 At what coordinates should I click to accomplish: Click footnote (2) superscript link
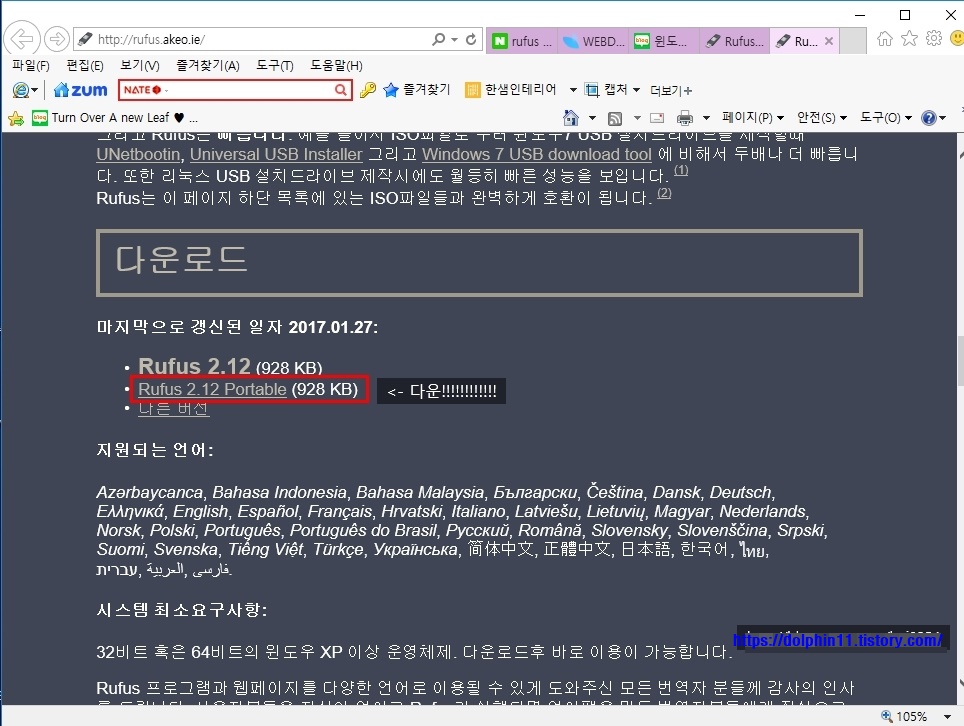pos(664,193)
